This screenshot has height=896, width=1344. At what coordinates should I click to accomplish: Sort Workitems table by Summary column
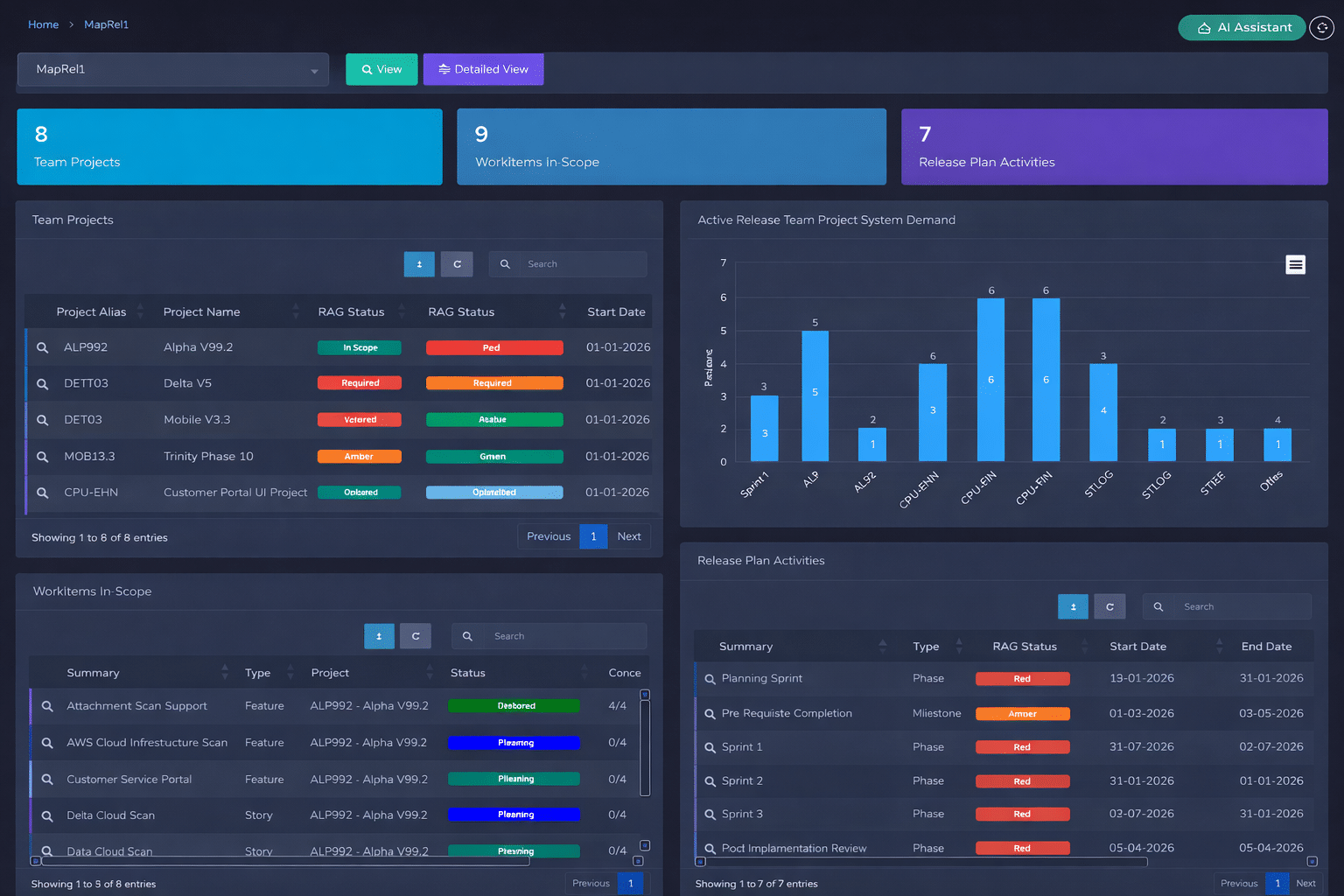pos(93,673)
